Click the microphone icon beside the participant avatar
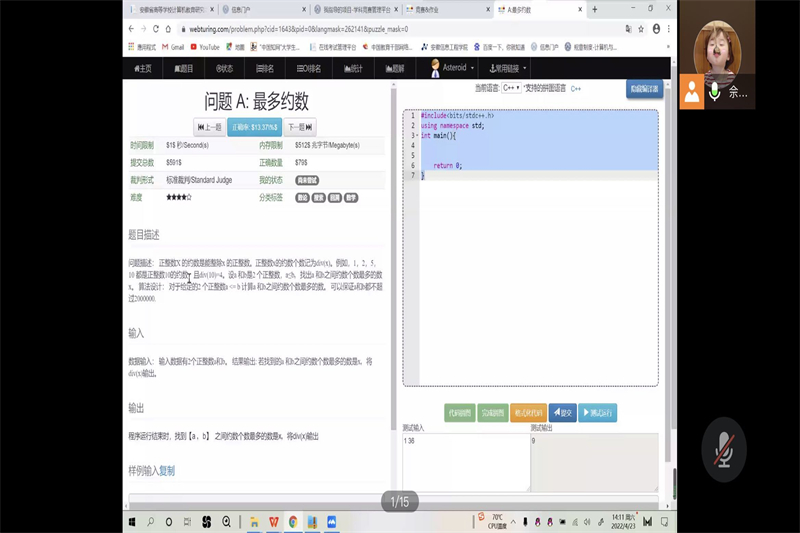This screenshot has width=800, height=533. [x=715, y=93]
